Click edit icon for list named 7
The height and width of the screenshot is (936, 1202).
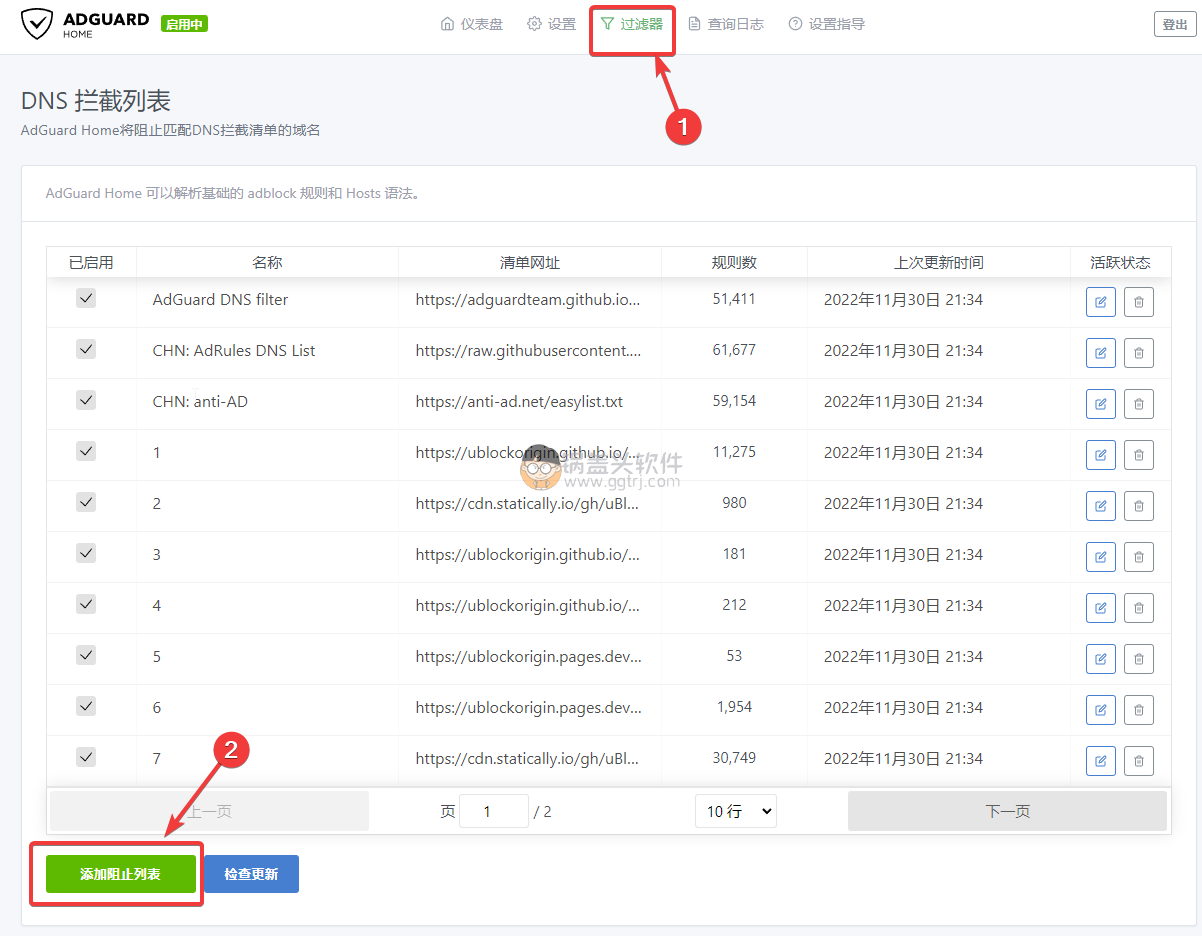tap(1101, 761)
